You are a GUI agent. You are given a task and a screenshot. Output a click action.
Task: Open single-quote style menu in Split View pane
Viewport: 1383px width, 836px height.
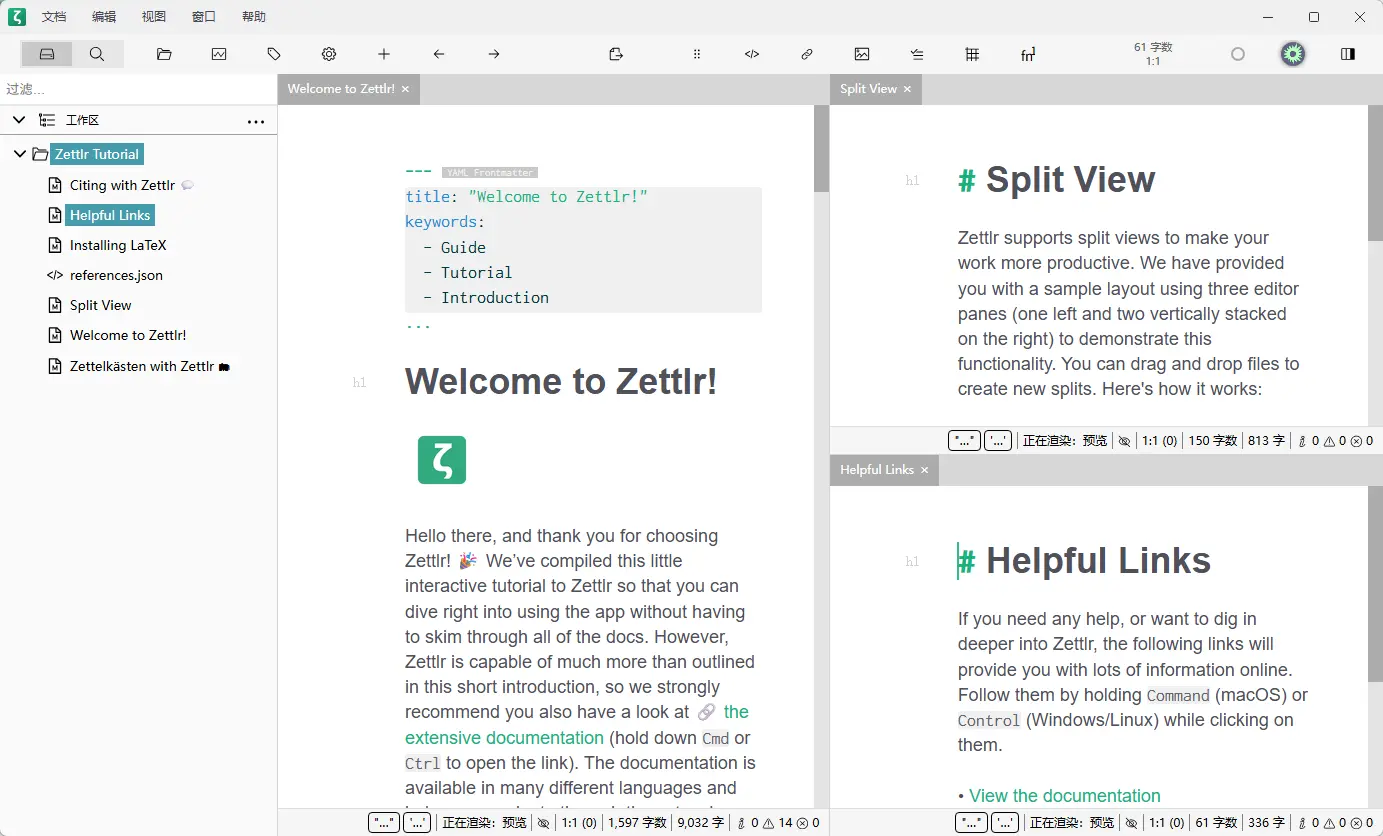998,440
